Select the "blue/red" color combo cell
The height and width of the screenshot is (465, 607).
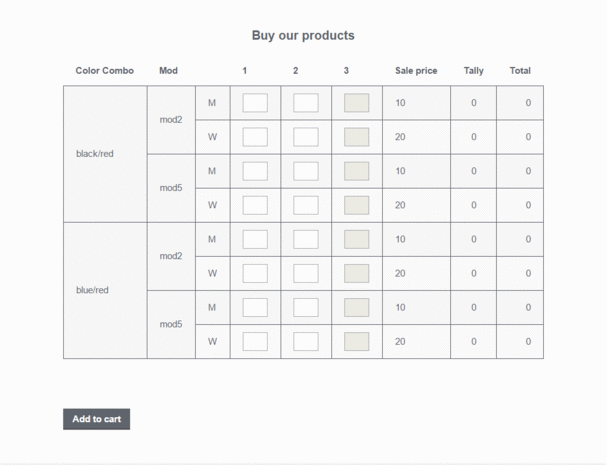pyautogui.click(x=105, y=290)
